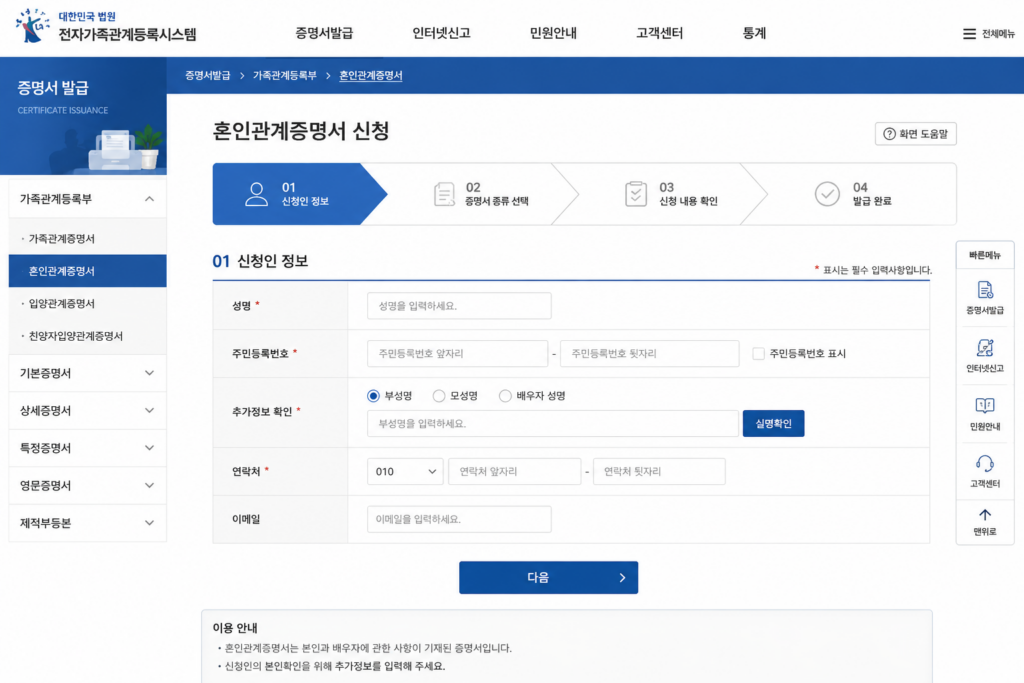The image size is (1024, 683).
Task: Click the 인터넷신고 quick menu icon
Action: [985, 348]
